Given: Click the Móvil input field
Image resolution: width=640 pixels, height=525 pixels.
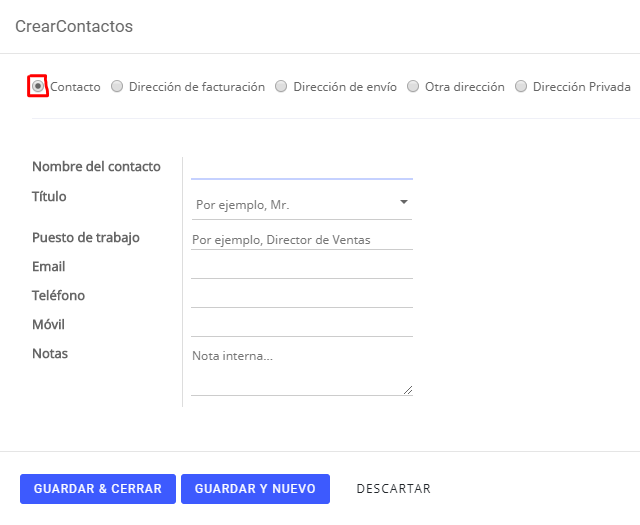Looking at the screenshot, I should (x=302, y=327).
